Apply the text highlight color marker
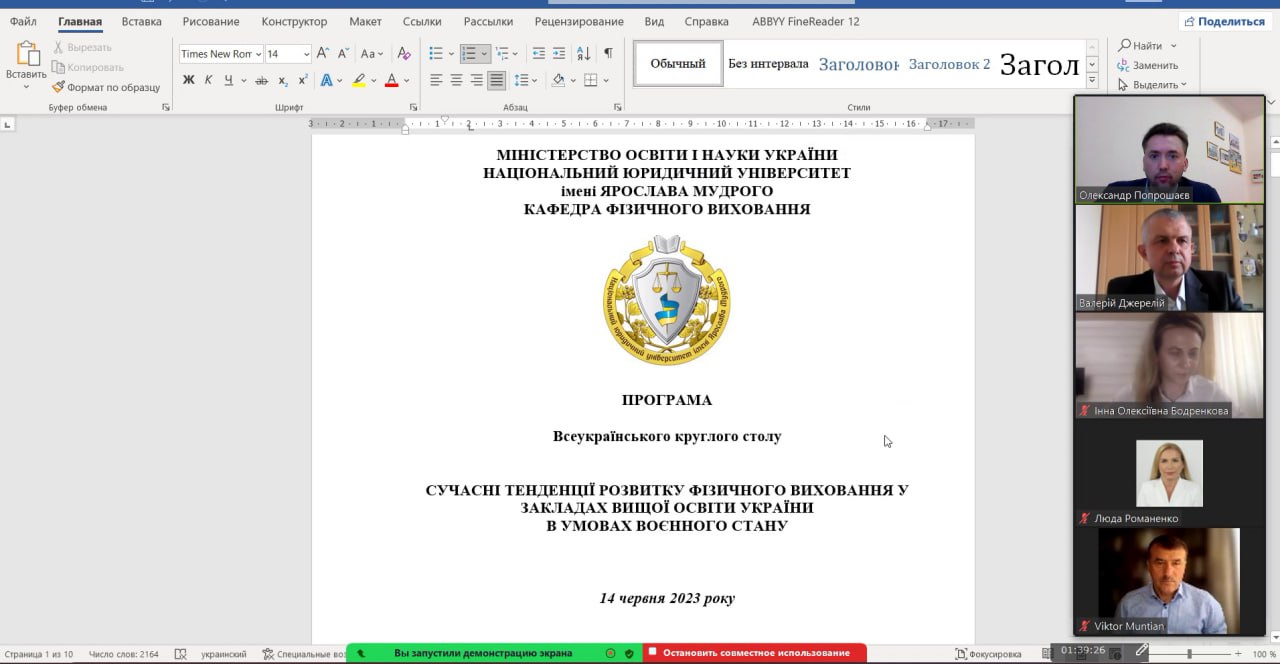 point(358,81)
